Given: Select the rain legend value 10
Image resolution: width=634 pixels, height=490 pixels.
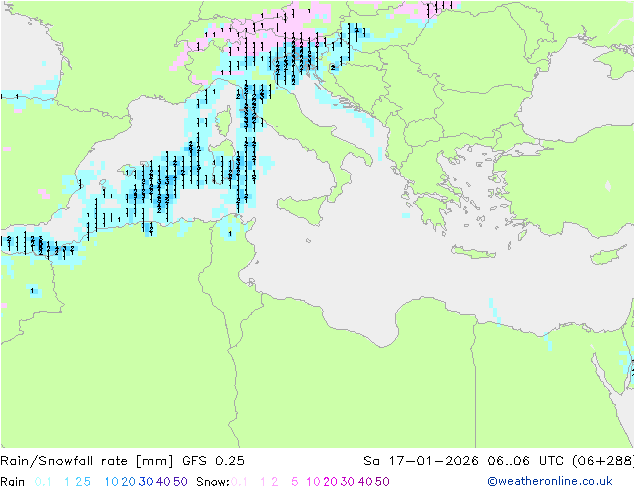Looking at the screenshot, I should click(111, 482).
